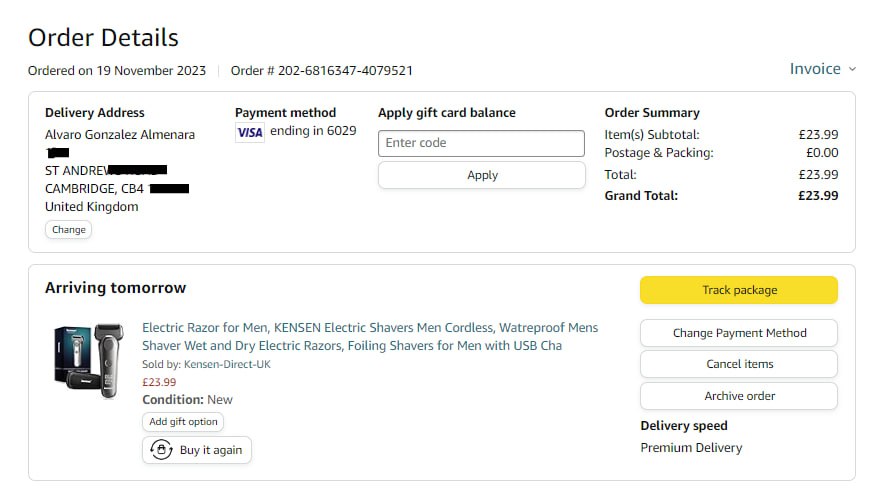
Task: Click the Order Details page heading
Action: coord(103,38)
